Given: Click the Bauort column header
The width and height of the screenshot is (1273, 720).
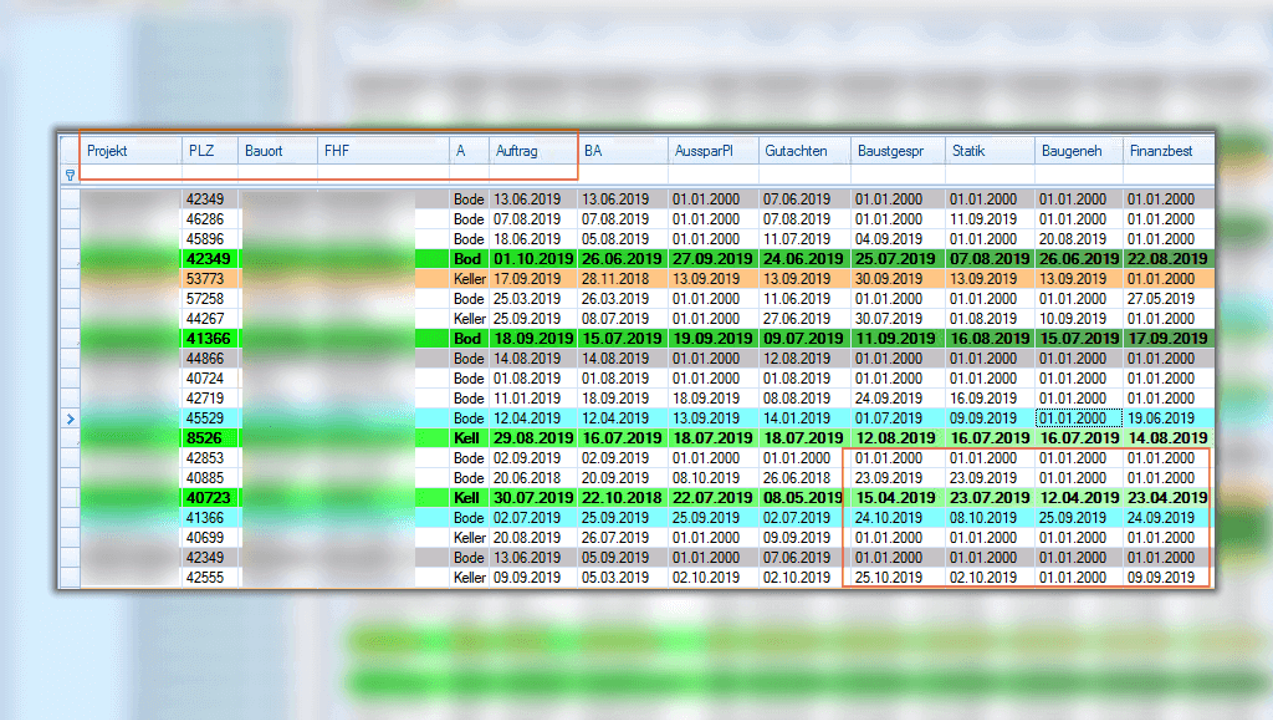Looking at the screenshot, I should pos(277,151).
